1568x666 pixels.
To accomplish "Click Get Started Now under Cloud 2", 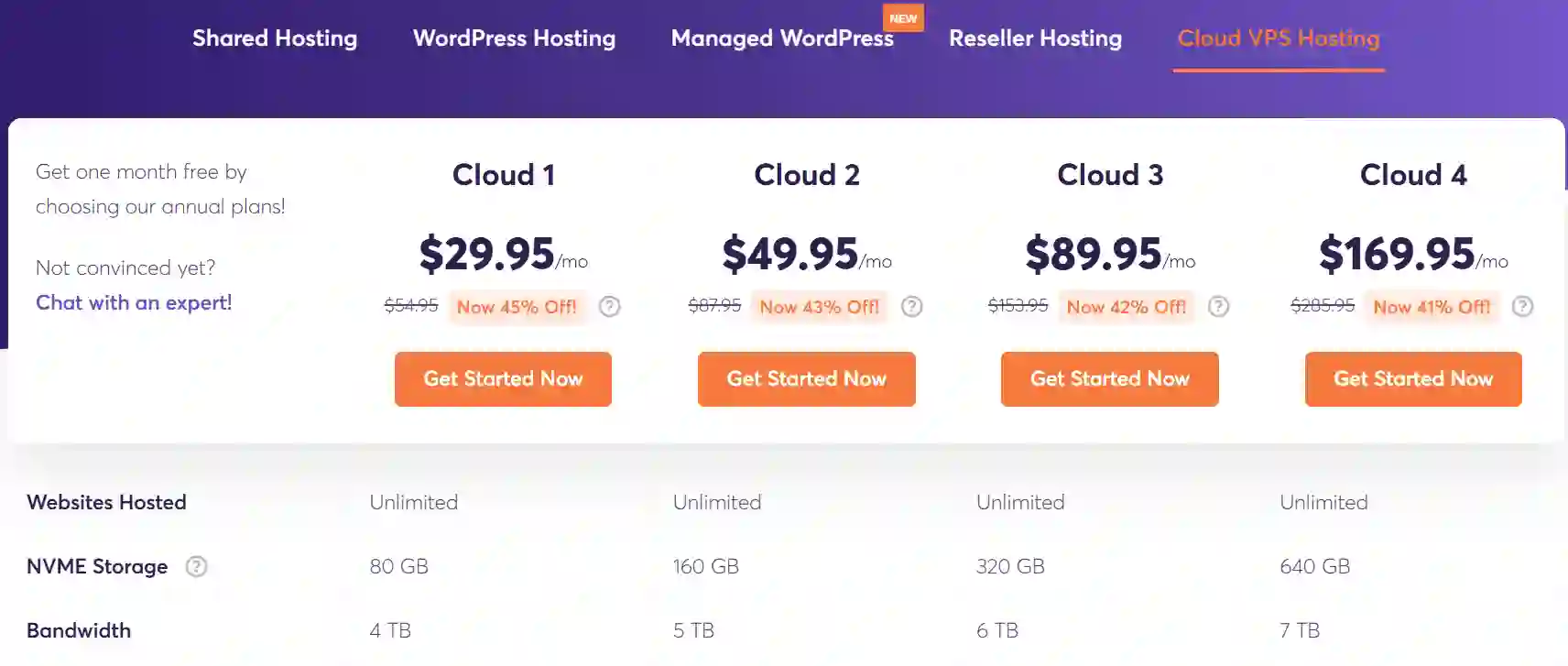I will [806, 378].
